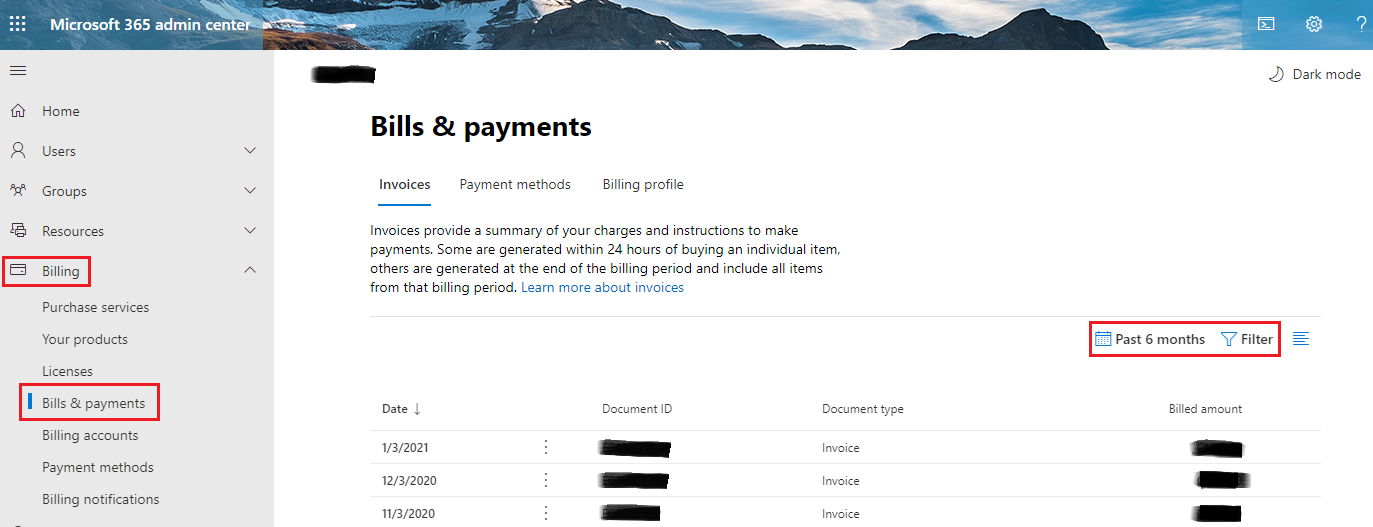Image resolution: width=1373 pixels, height=527 pixels.
Task: Click the Filter button label
Action: [x=1257, y=339]
